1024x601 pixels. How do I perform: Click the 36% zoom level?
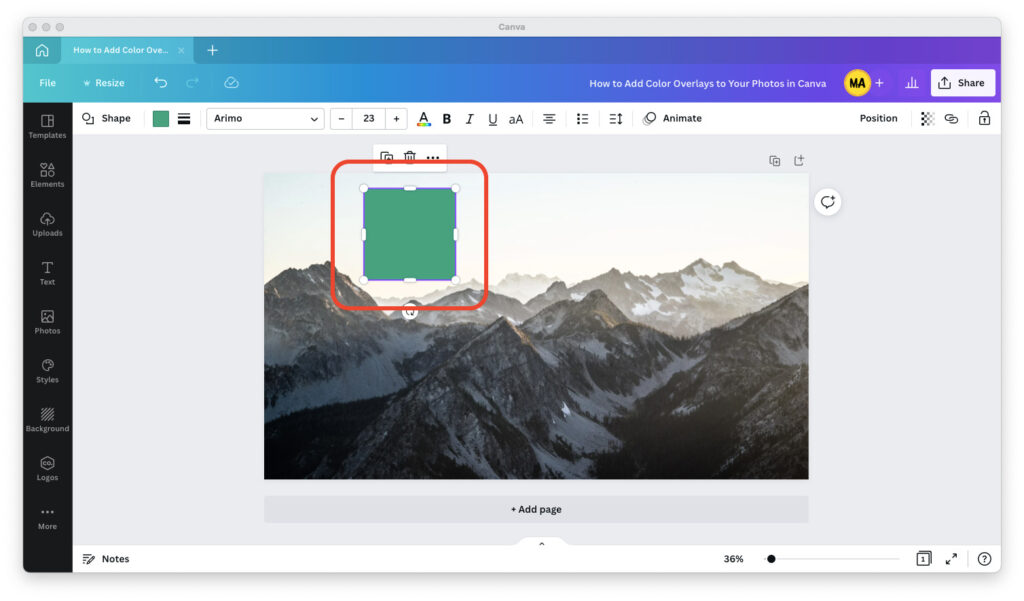pos(733,559)
